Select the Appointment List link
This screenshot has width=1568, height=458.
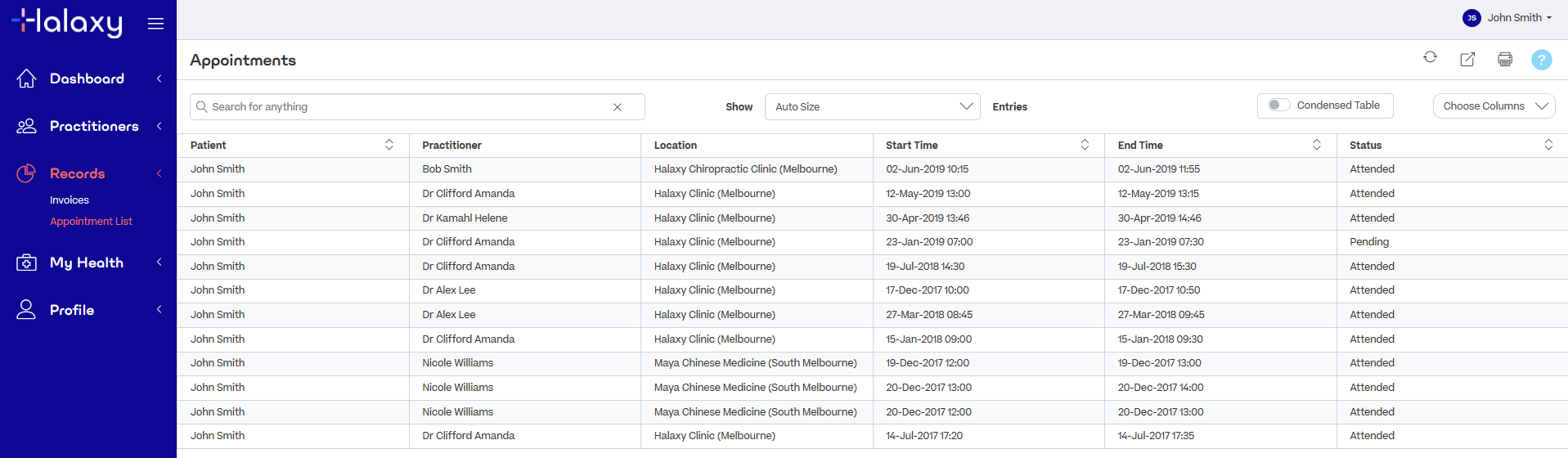(x=91, y=222)
